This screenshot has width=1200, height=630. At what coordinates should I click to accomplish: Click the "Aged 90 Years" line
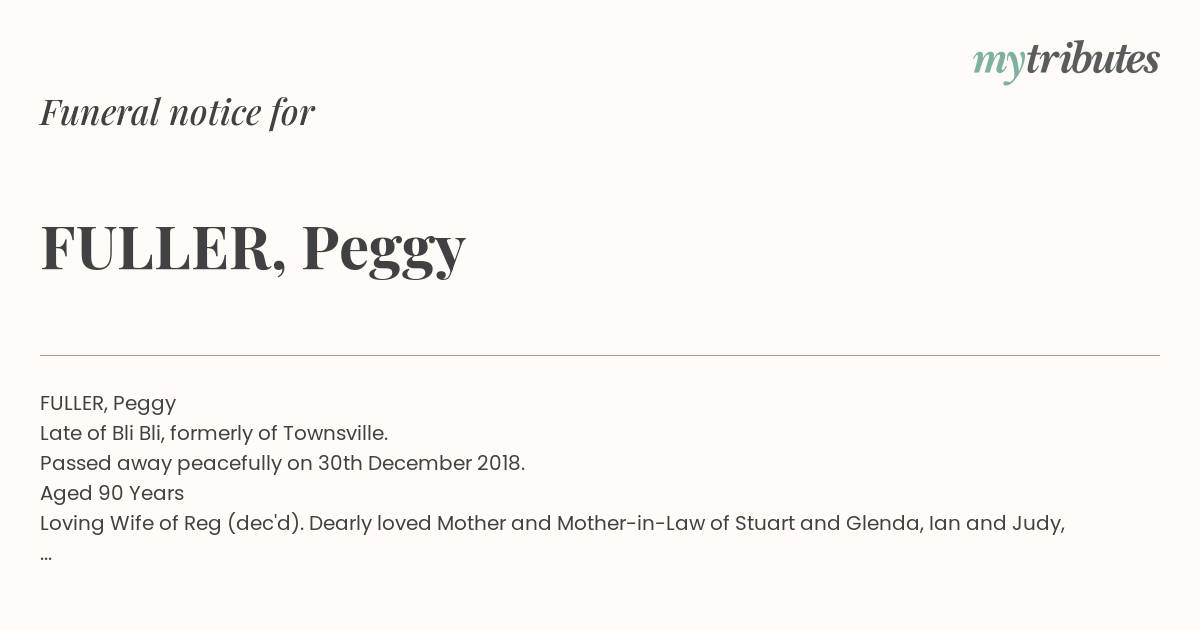click(112, 493)
